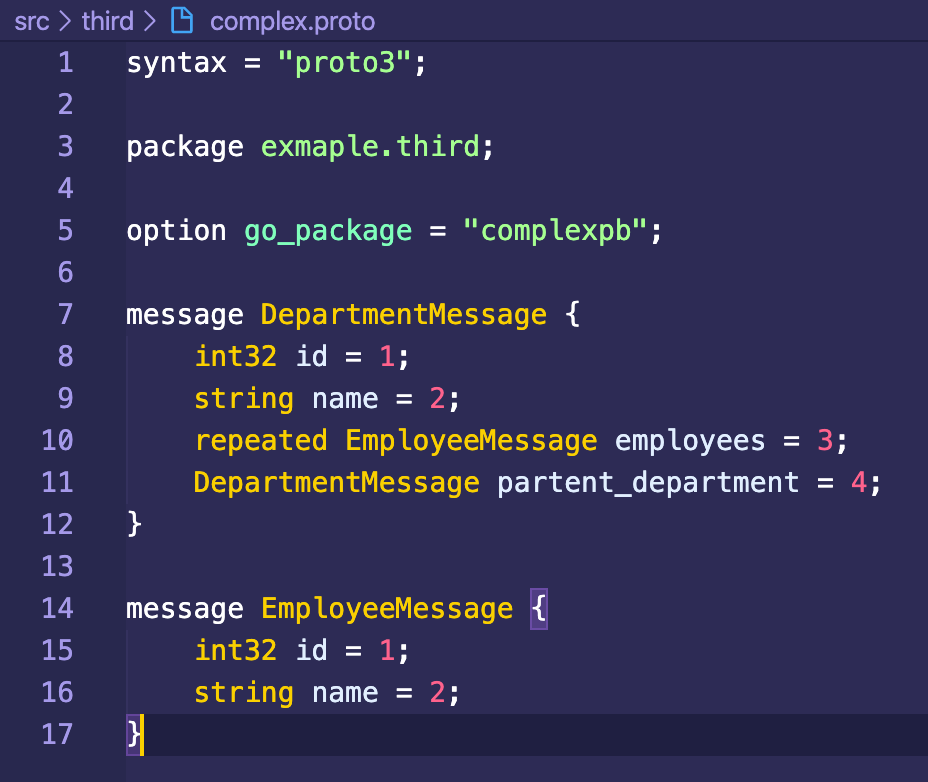Click the highlighted opening brace on line 14

point(539,609)
